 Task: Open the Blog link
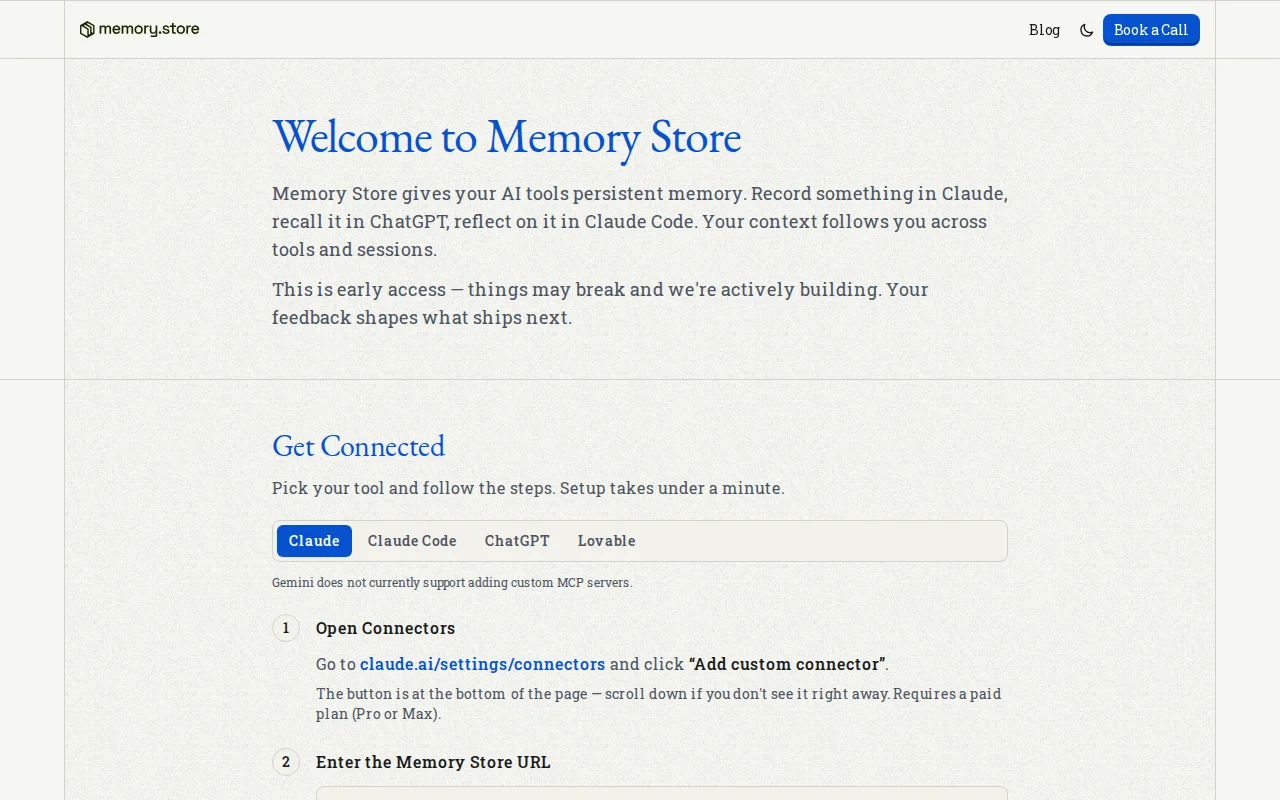click(x=1044, y=30)
